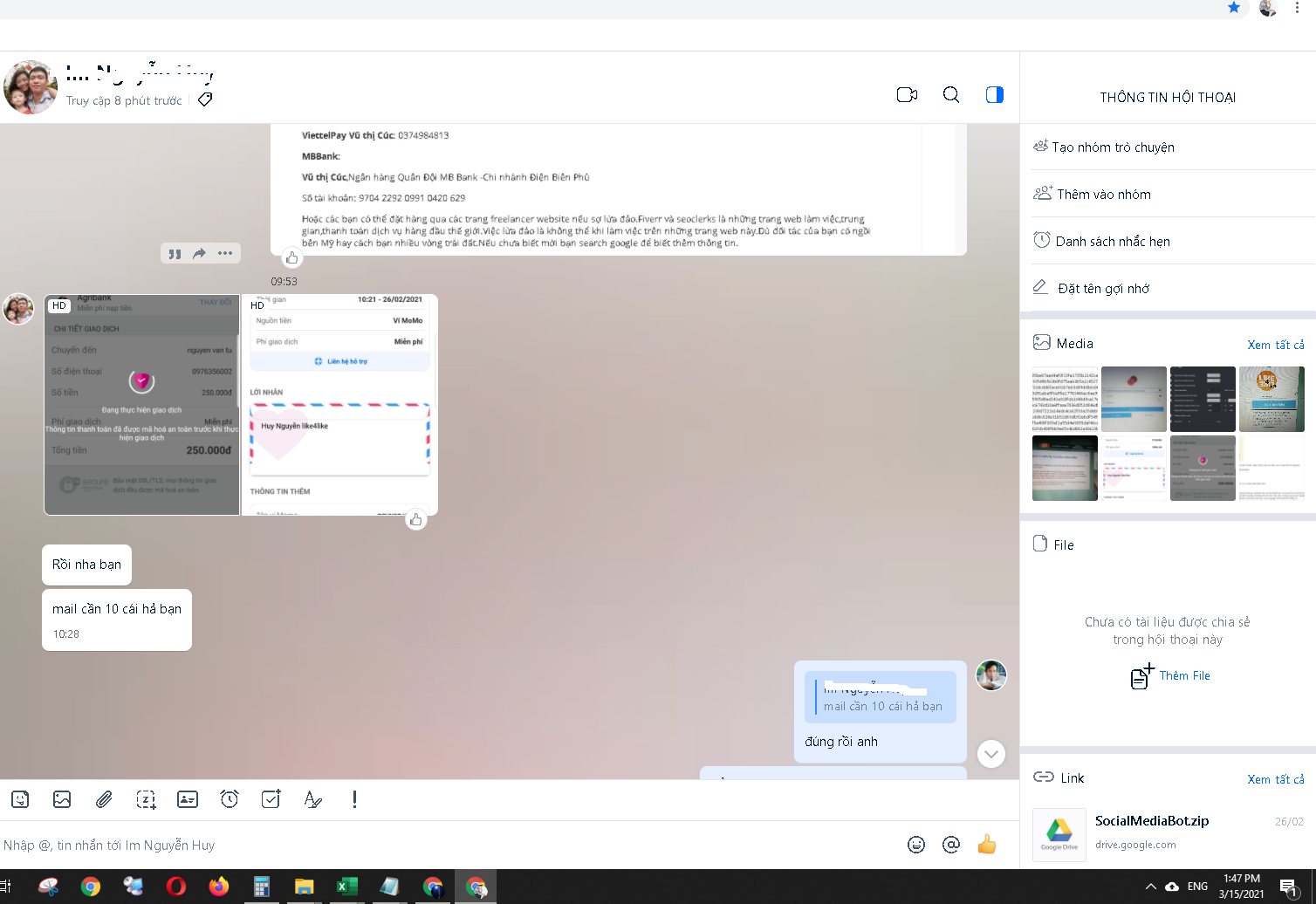
Task: Jump to latest messages with down chevron
Action: (x=991, y=754)
